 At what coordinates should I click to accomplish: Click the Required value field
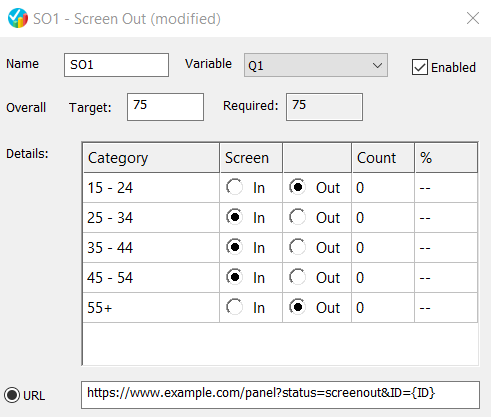click(324, 107)
